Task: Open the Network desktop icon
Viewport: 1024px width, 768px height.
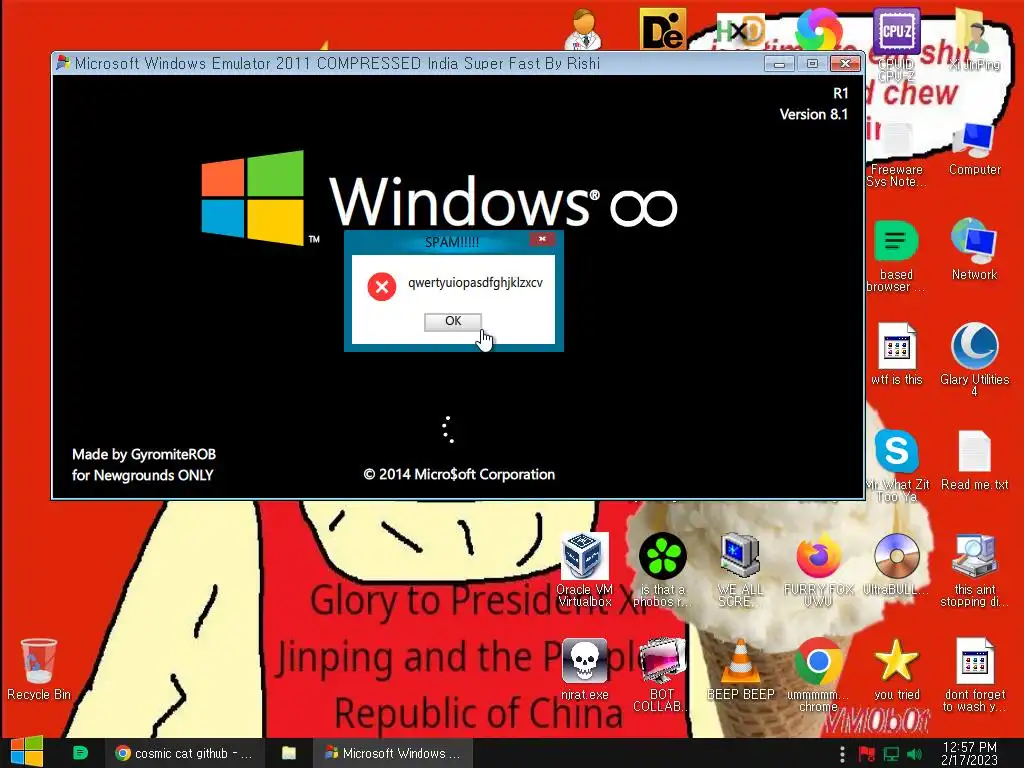Action: 974,249
